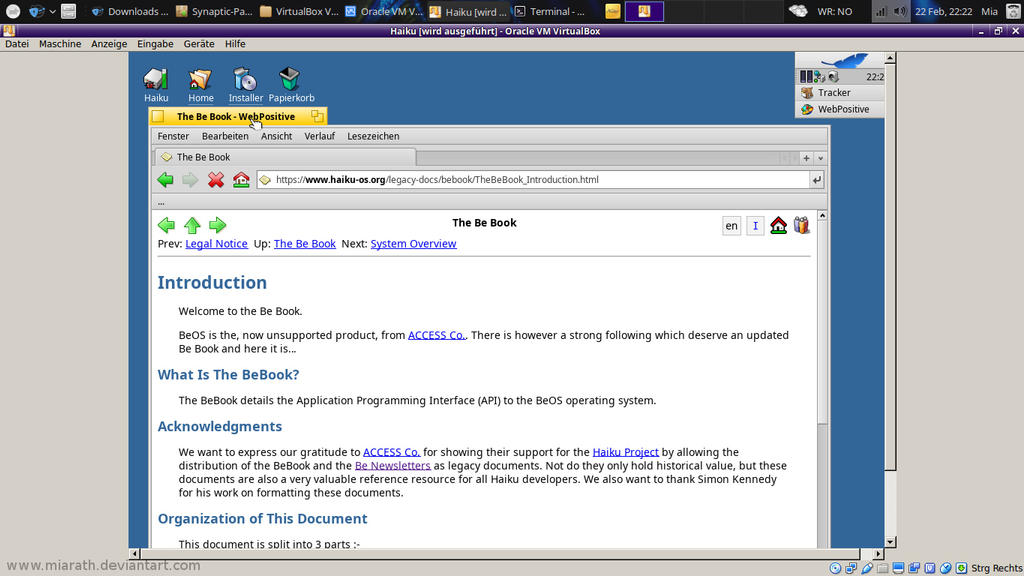Click Deskbar volume tray icon

(x=833, y=77)
